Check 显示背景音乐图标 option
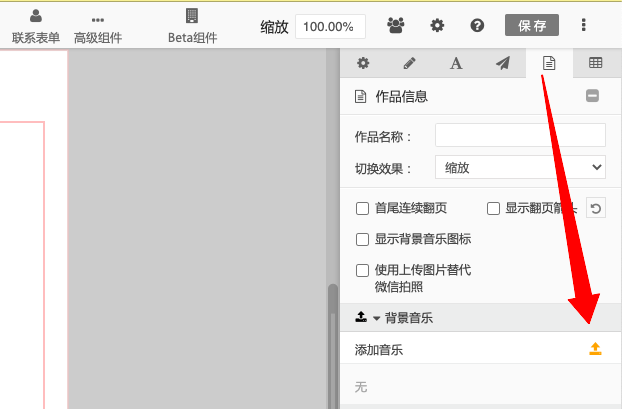This screenshot has height=409, width=622. tap(363, 240)
